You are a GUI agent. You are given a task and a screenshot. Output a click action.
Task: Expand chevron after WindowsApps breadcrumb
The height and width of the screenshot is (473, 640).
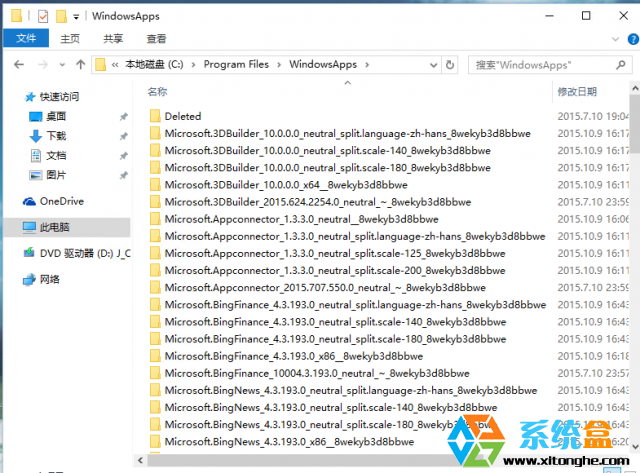(x=367, y=64)
